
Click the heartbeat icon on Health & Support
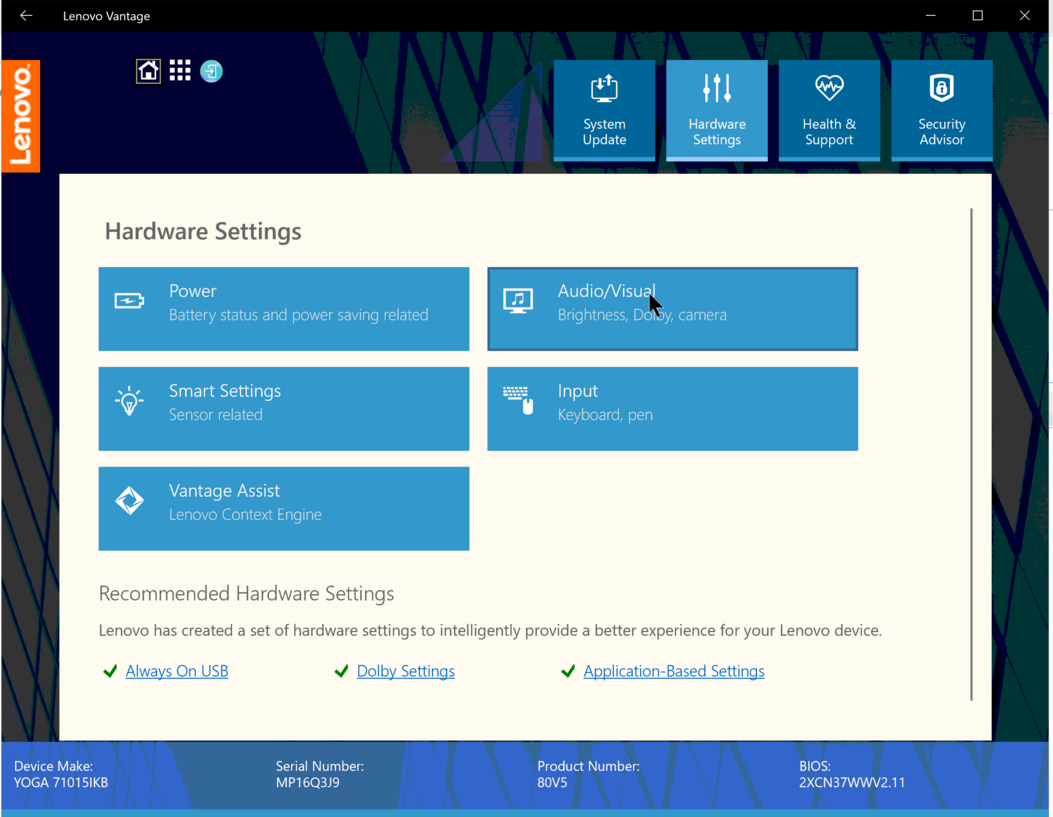(829, 87)
